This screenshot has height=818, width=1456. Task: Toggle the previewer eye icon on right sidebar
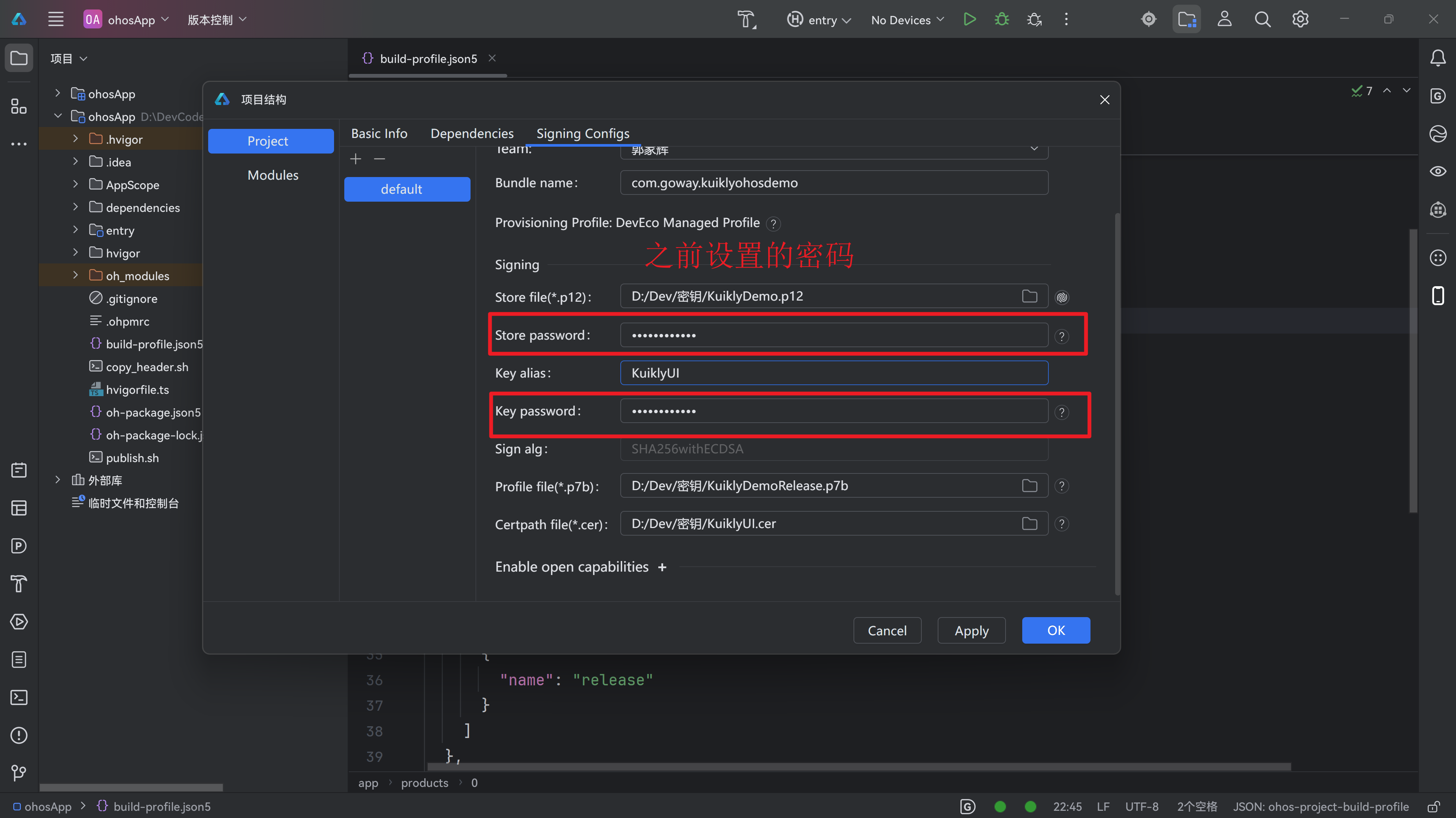click(1438, 171)
